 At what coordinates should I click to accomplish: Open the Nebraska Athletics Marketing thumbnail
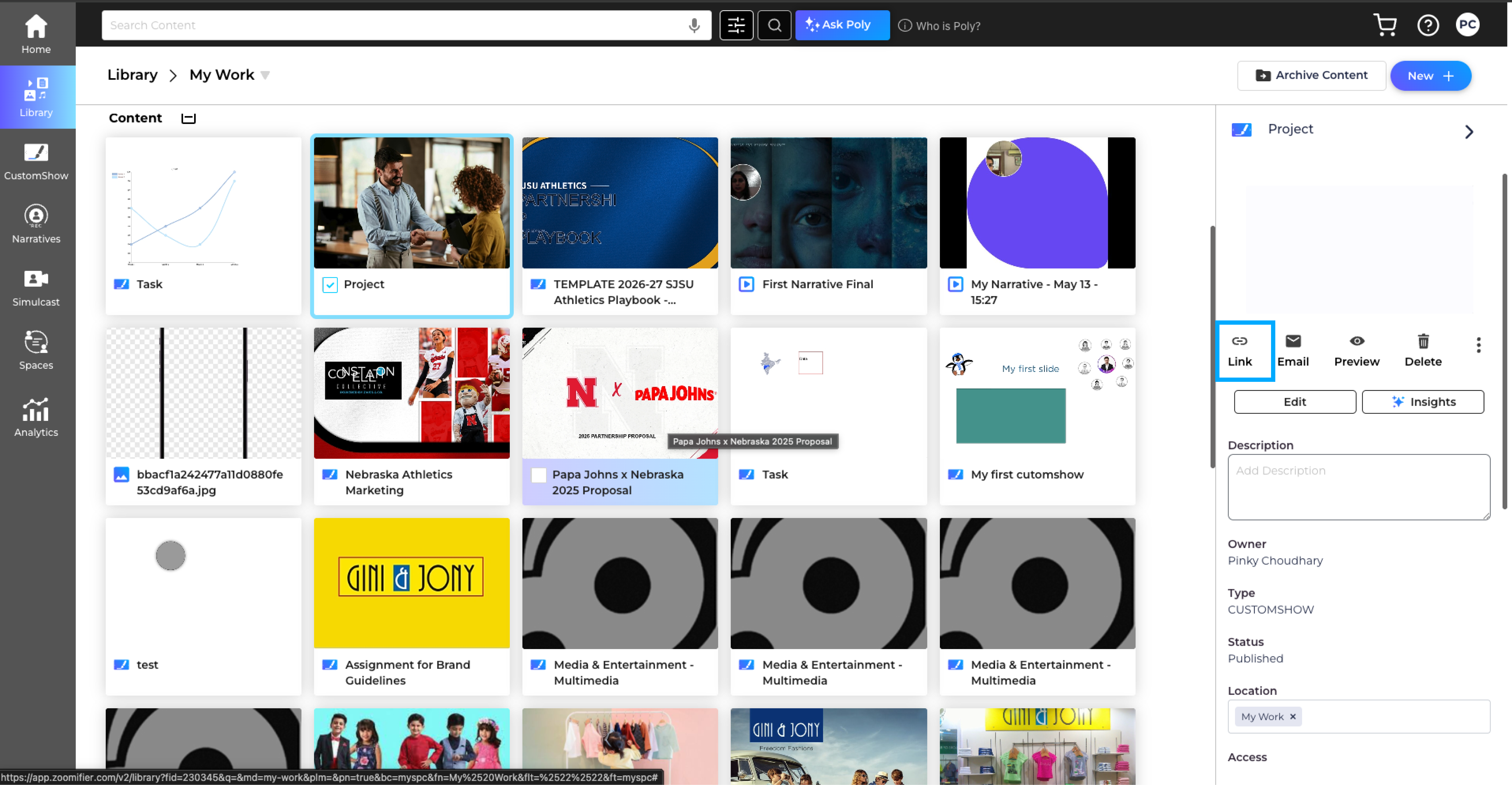[411, 393]
